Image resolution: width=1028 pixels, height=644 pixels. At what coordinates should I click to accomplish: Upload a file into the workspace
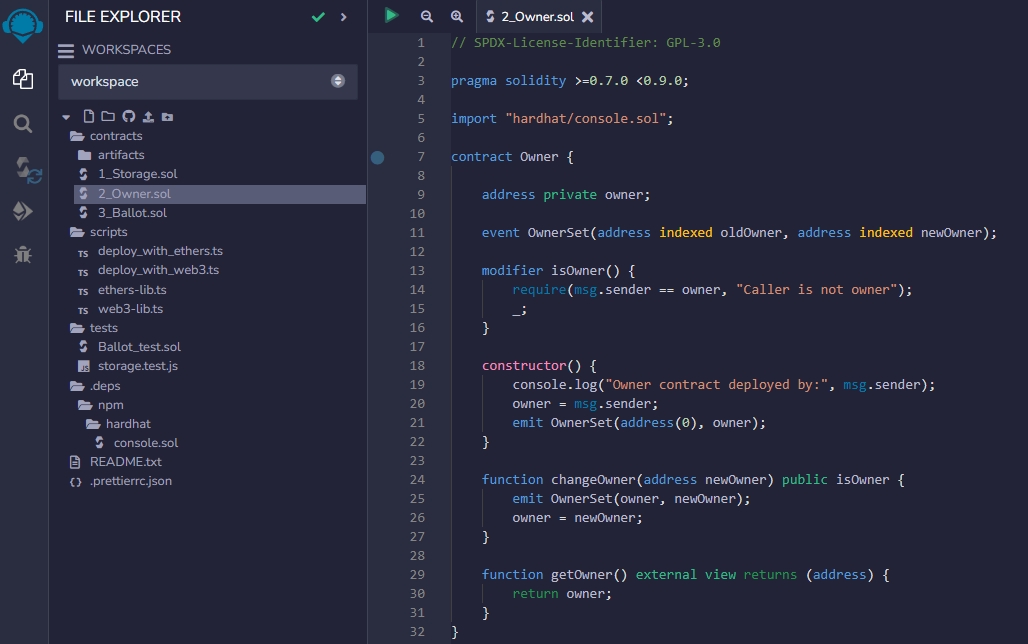pos(148,117)
